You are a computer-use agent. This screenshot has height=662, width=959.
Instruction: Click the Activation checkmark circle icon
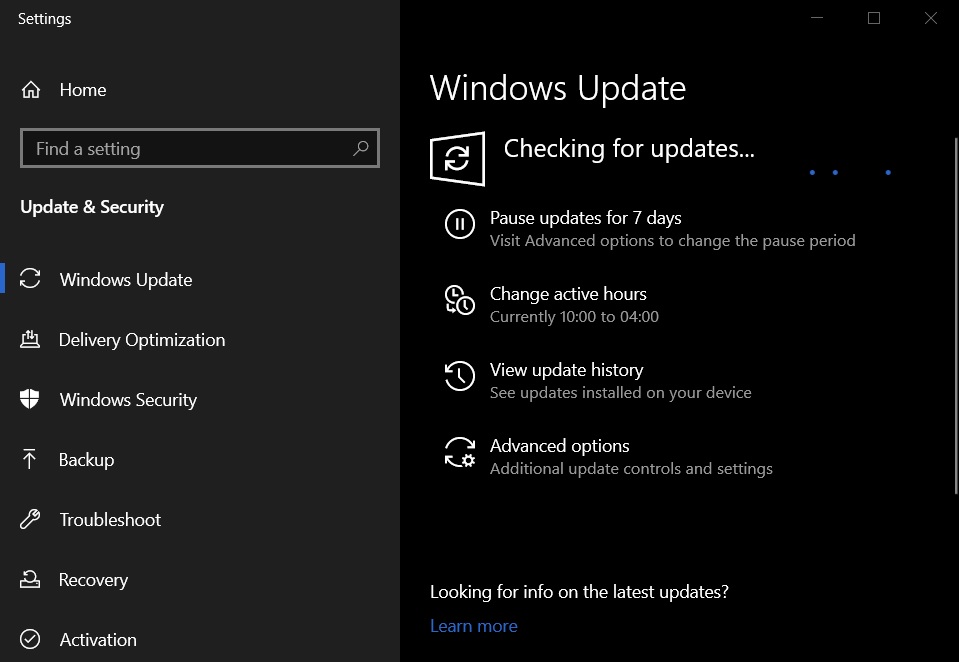tap(30, 640)
